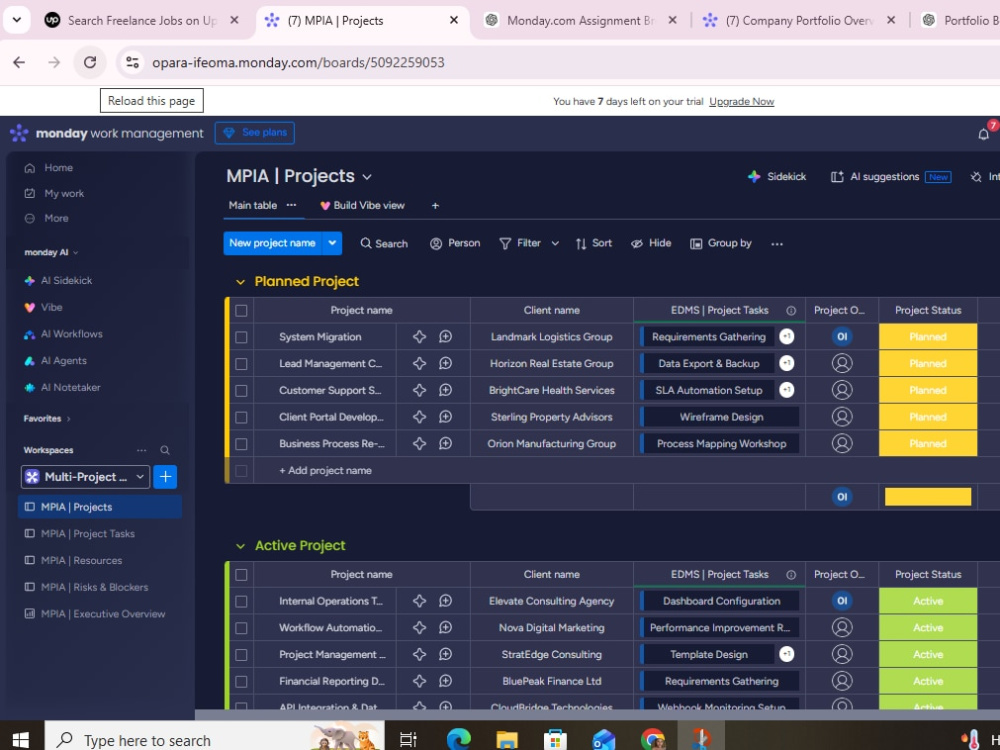Switch to Company Portfolio Overview browser tab
The width and height of the screenshot is (1000, 750).
tap(799, 20)
